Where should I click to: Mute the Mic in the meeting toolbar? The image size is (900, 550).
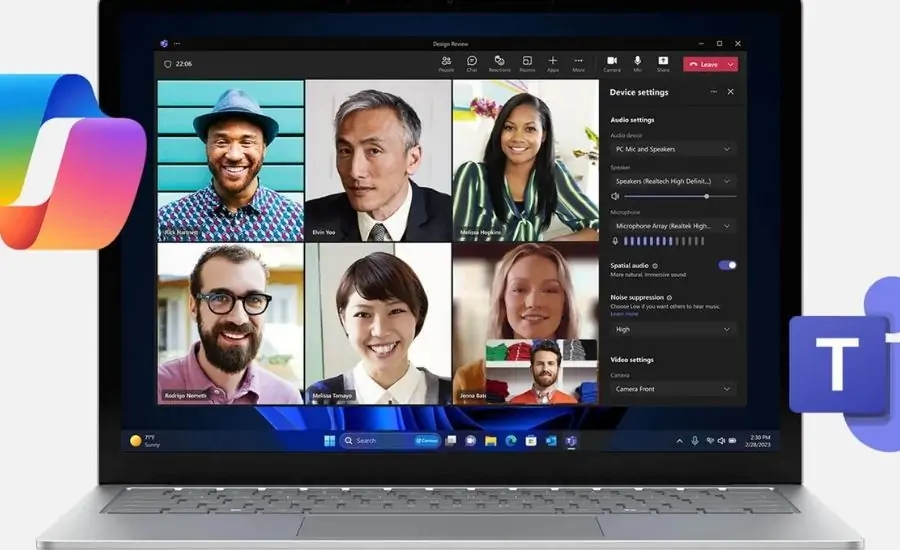pos(637,63)
